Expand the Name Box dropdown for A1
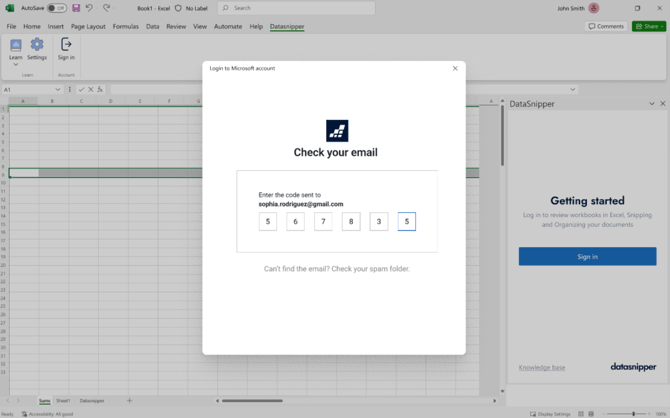670x418 pixels. coord(58,89)
